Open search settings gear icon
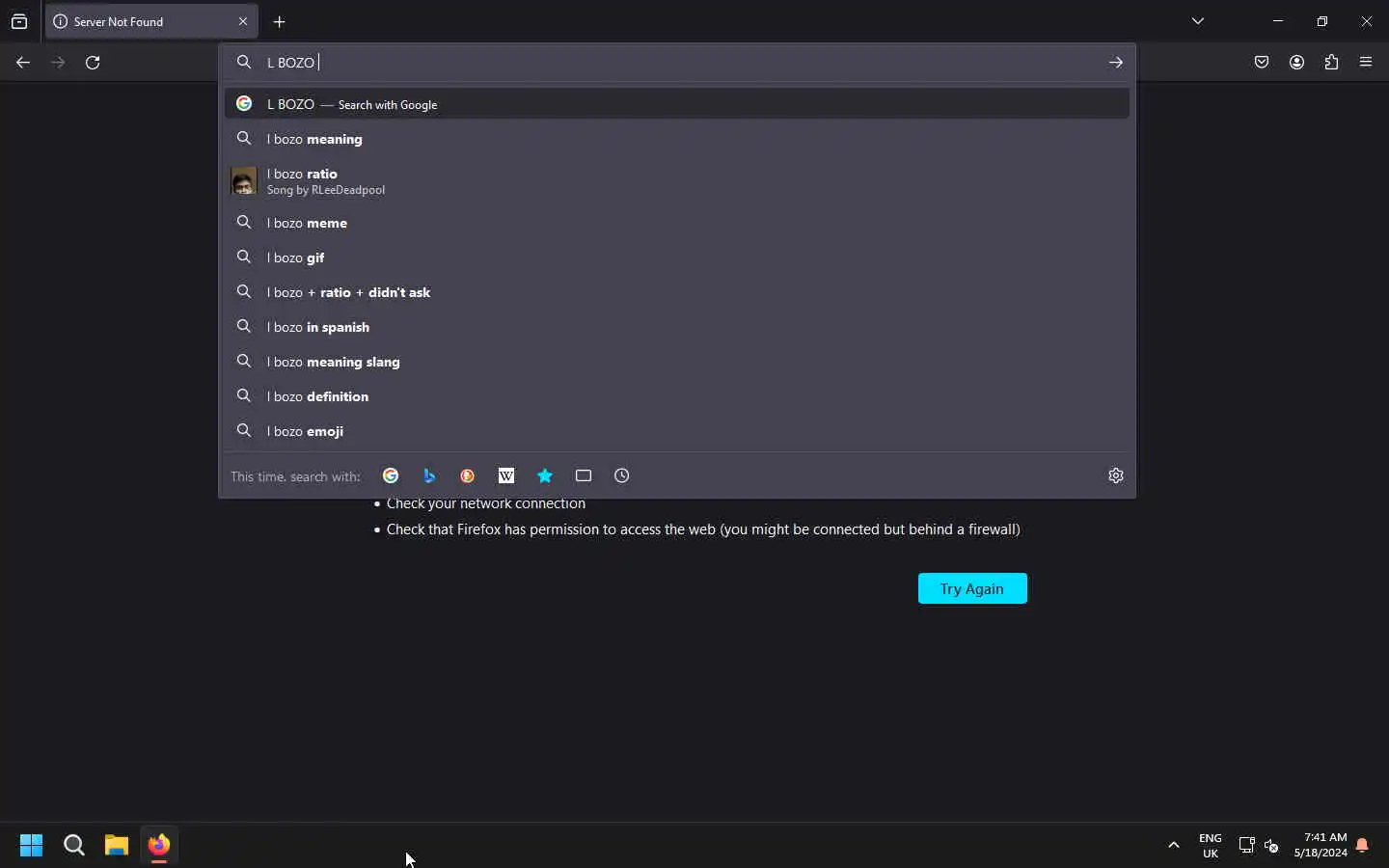This screenshot has height=868, width=1389. 1116,475
